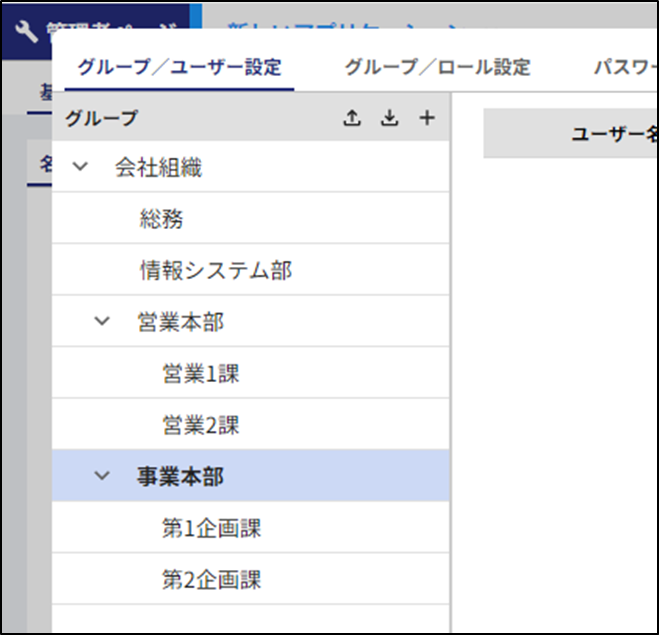
Task: Click the 営業本部 group label
Action: tap(180, 322)
